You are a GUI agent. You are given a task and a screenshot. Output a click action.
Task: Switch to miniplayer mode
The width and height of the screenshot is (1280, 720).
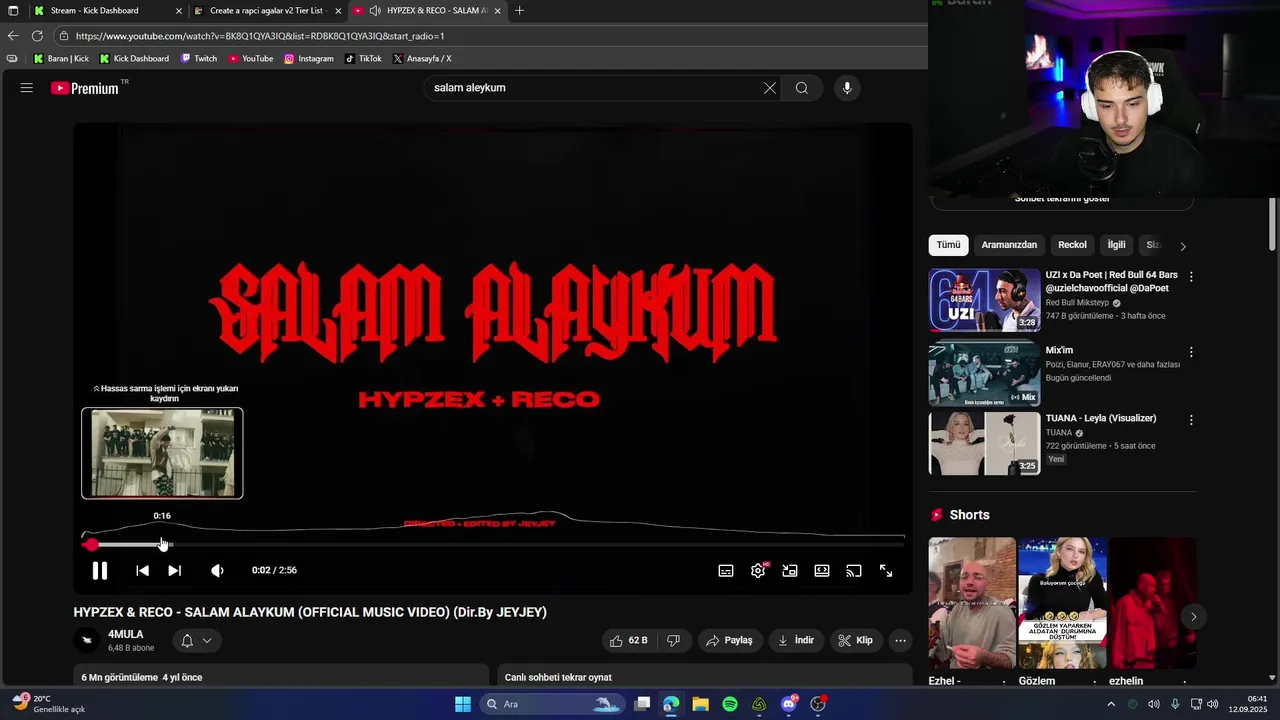790,571
